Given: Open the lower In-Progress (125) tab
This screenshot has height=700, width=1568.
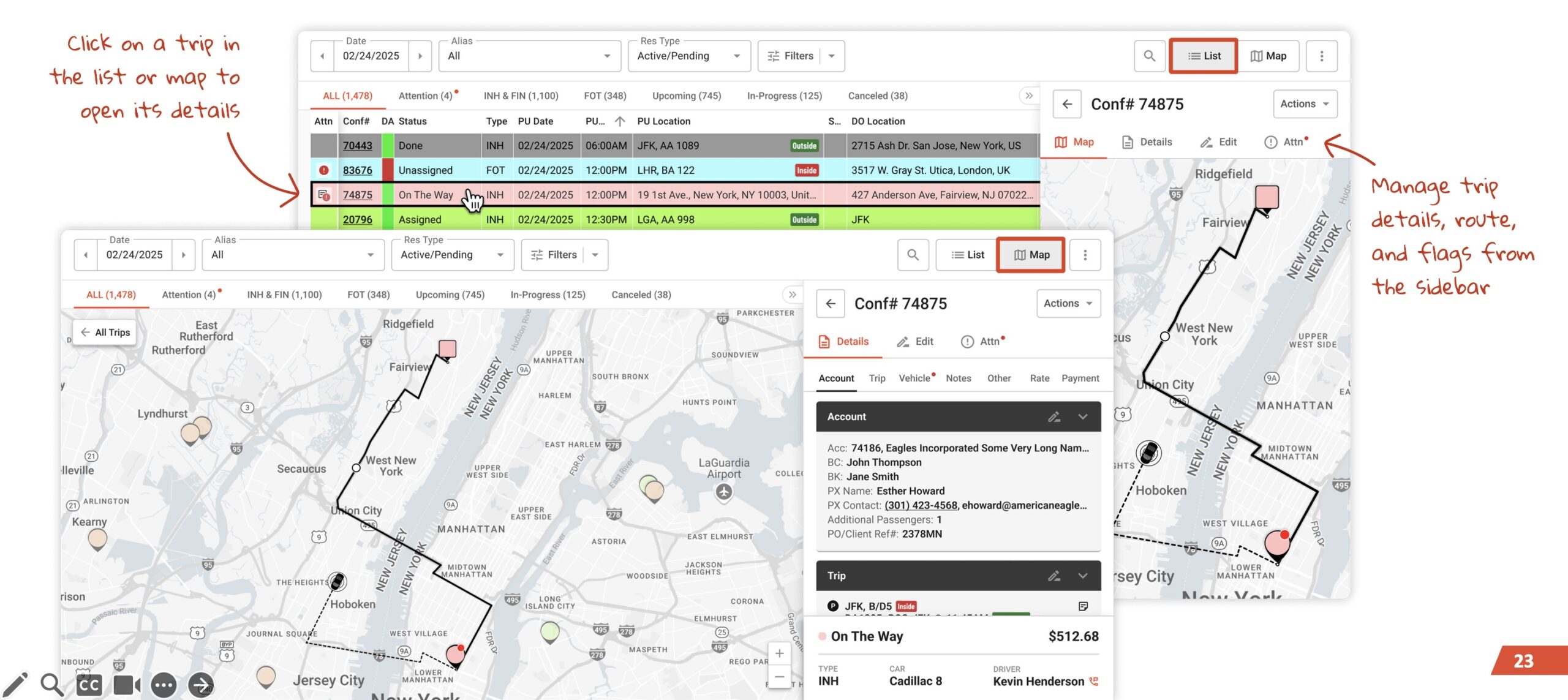Looking at the screenshot, I should click(x=548, y=295).
